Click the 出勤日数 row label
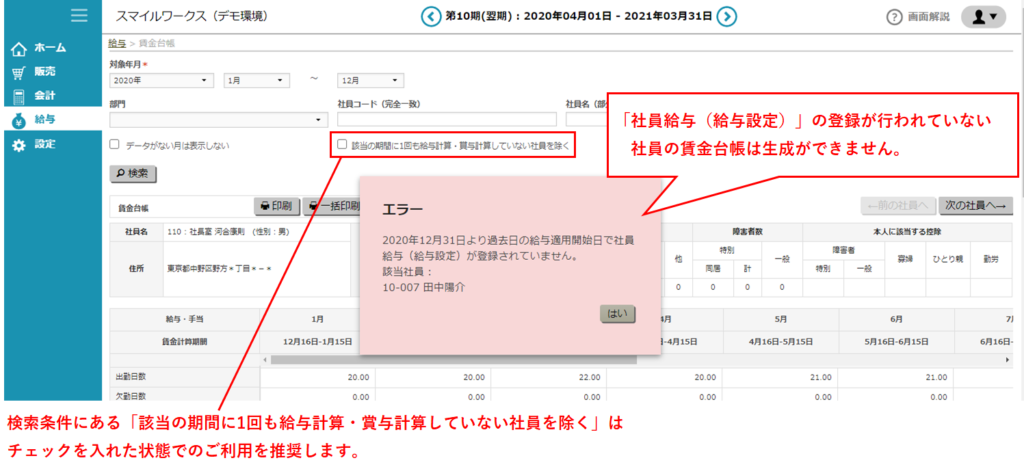 pyautogui.click(x=129, y=378)
